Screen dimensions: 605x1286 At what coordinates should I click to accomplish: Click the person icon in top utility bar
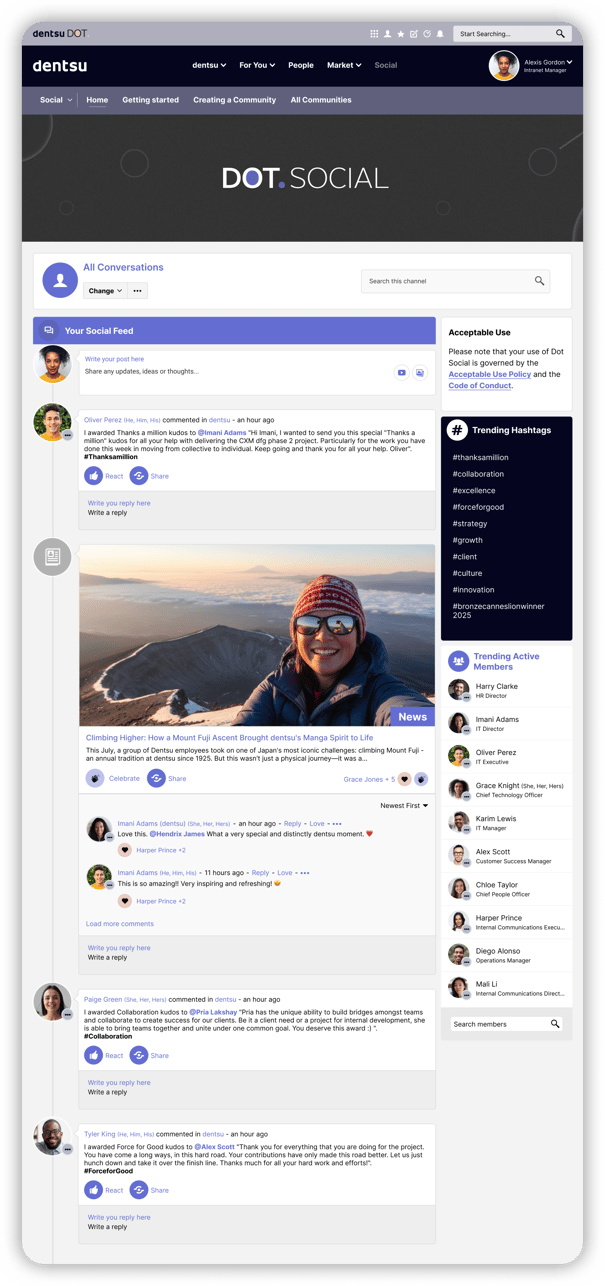tap(388, 33)
